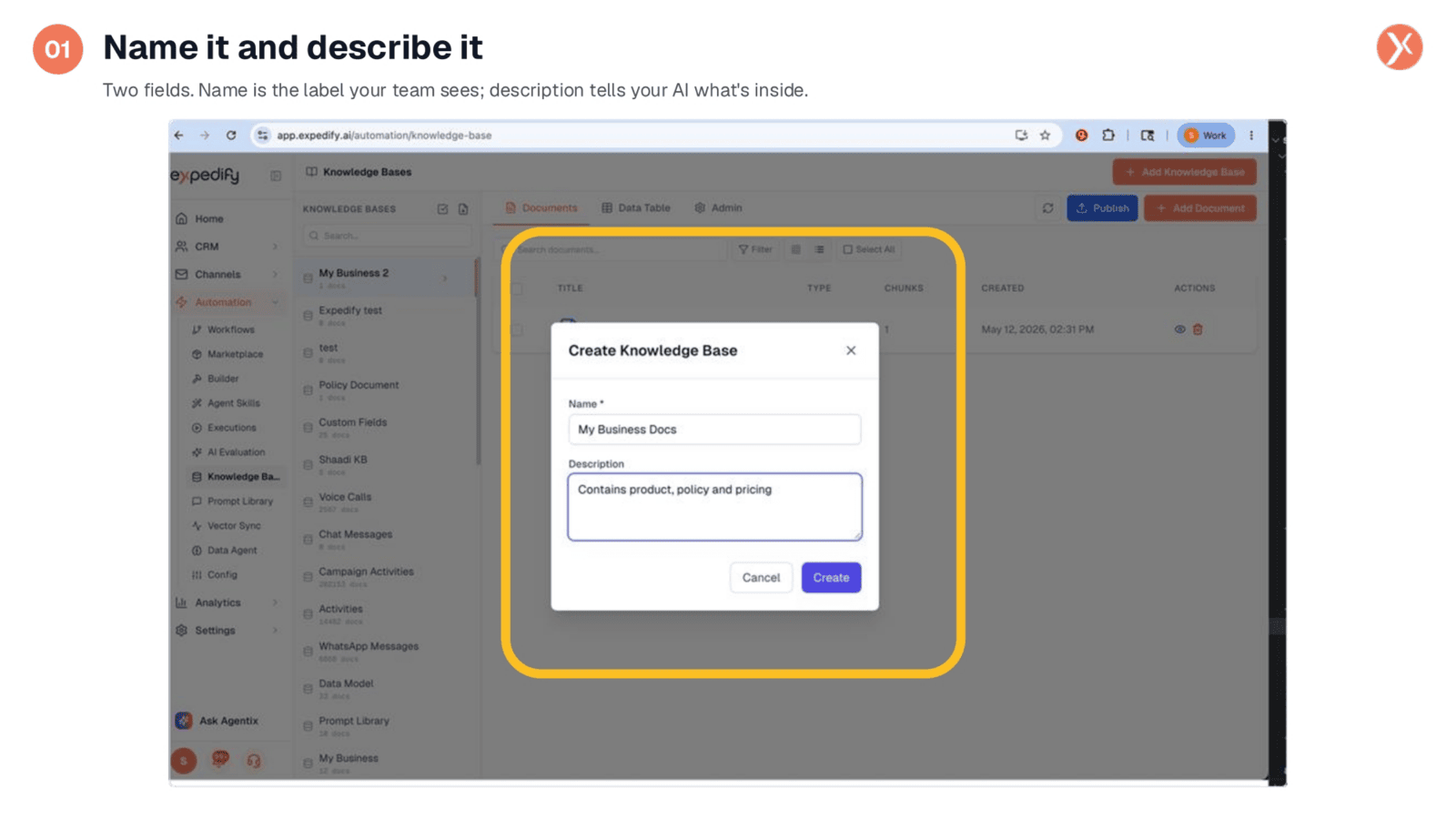This screenshot has height=819, width=1456.
Task: Click Create button in dialog
Action: [831, 578]
